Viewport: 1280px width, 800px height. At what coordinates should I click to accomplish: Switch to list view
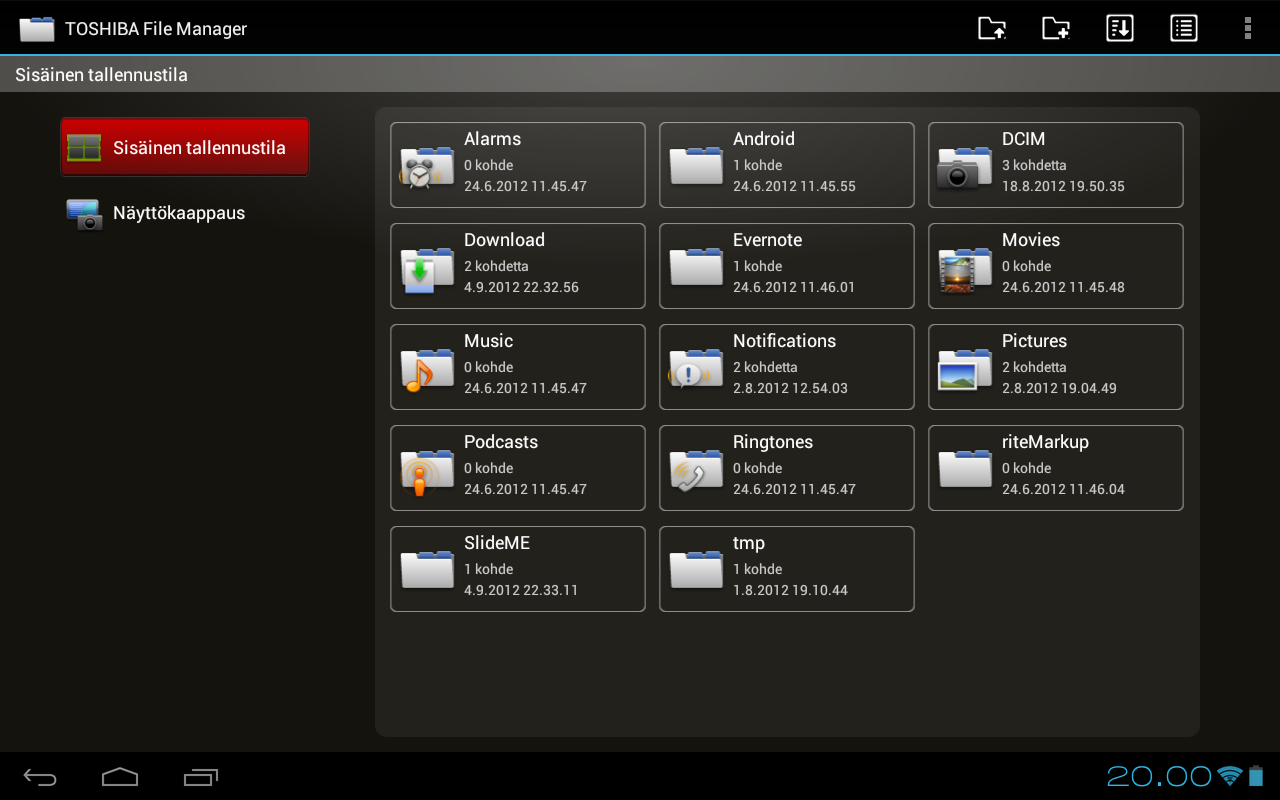1184,28
